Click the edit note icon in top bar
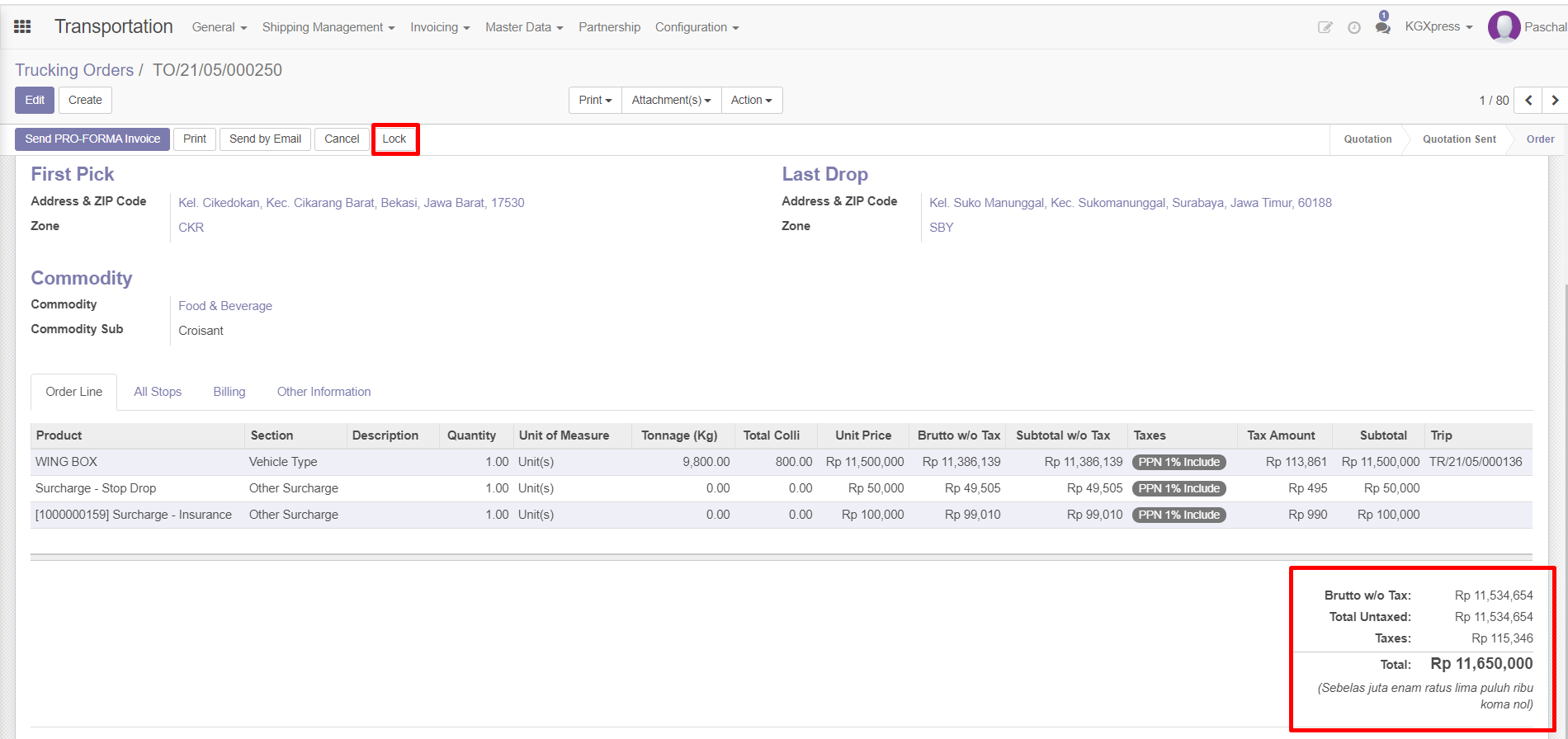The width and height of the screenshot is (1568, 739). (1325, 27)
